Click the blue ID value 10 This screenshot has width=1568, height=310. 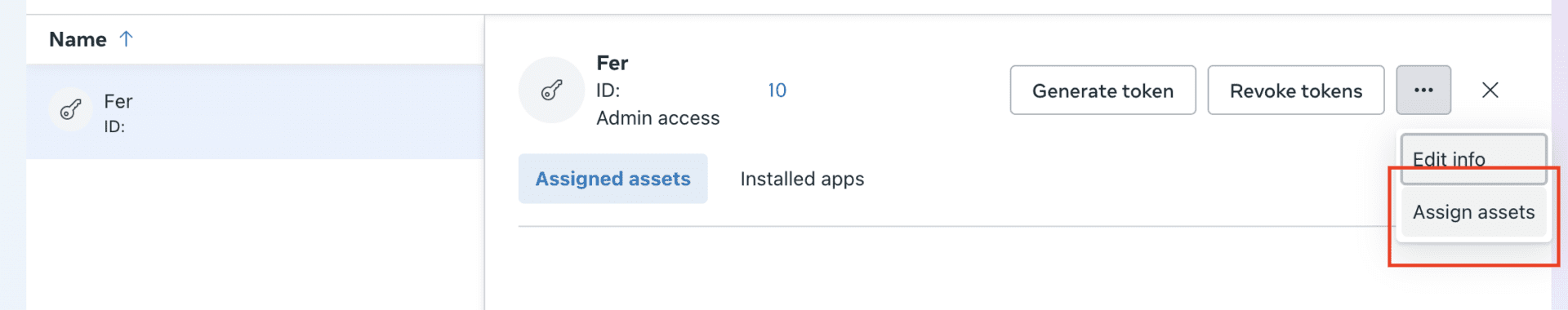pos(777,91)
